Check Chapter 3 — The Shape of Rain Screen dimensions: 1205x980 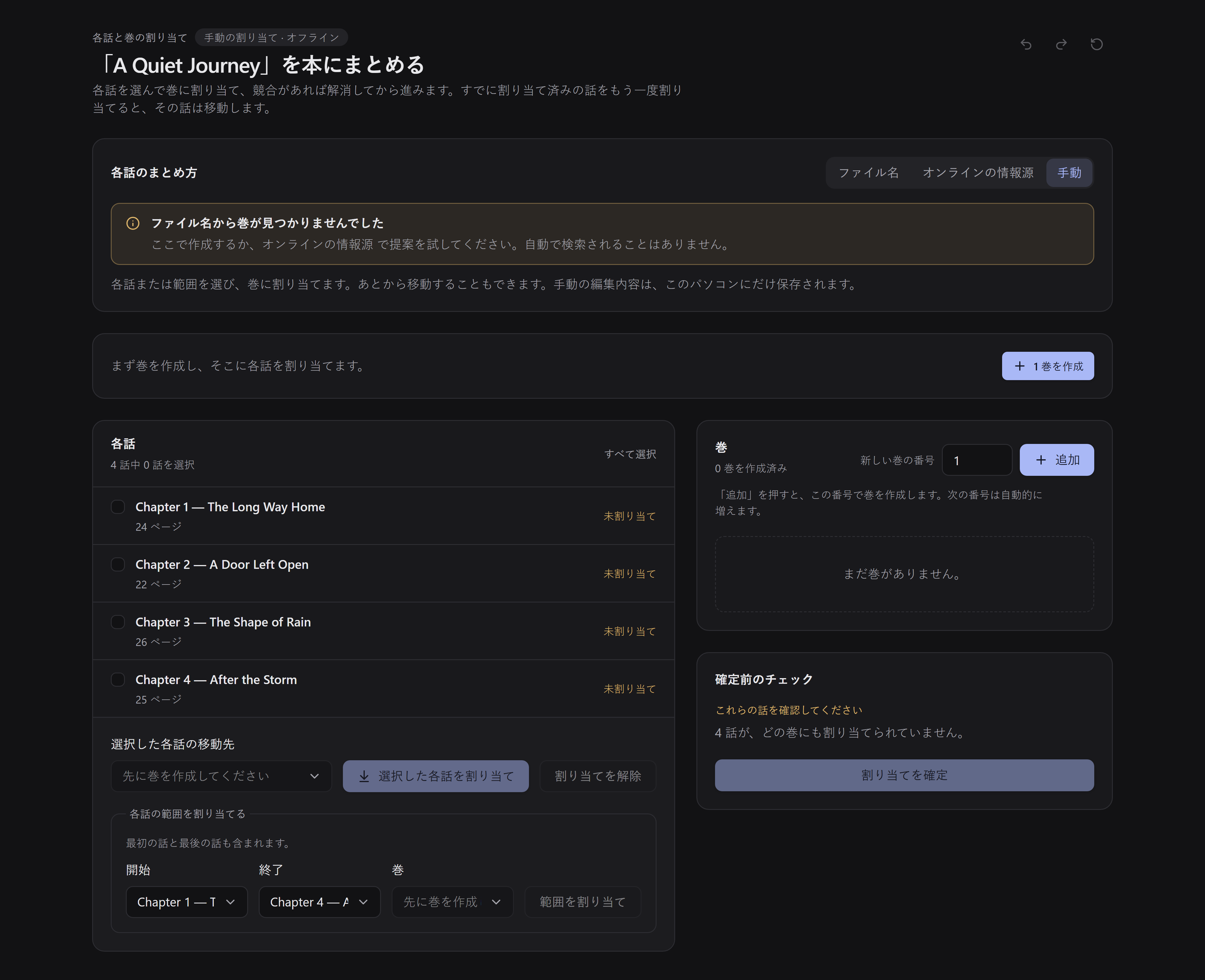point(118,622)
